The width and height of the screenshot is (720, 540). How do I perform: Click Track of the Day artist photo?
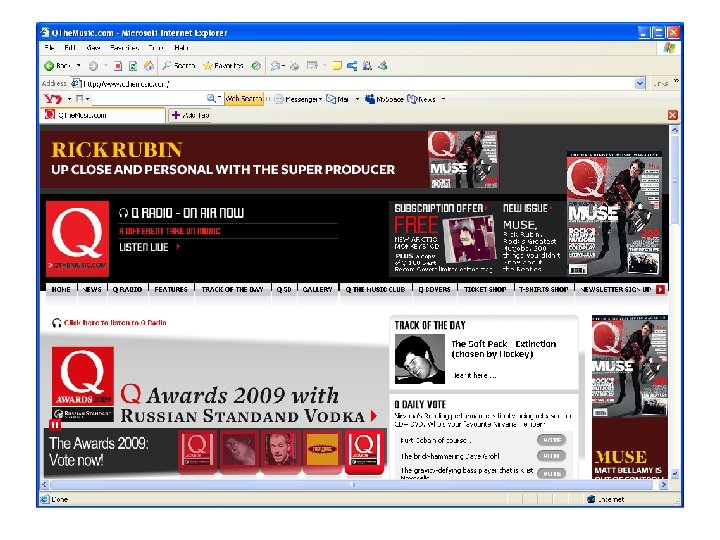pyautogui.click(x=420, y=359)
